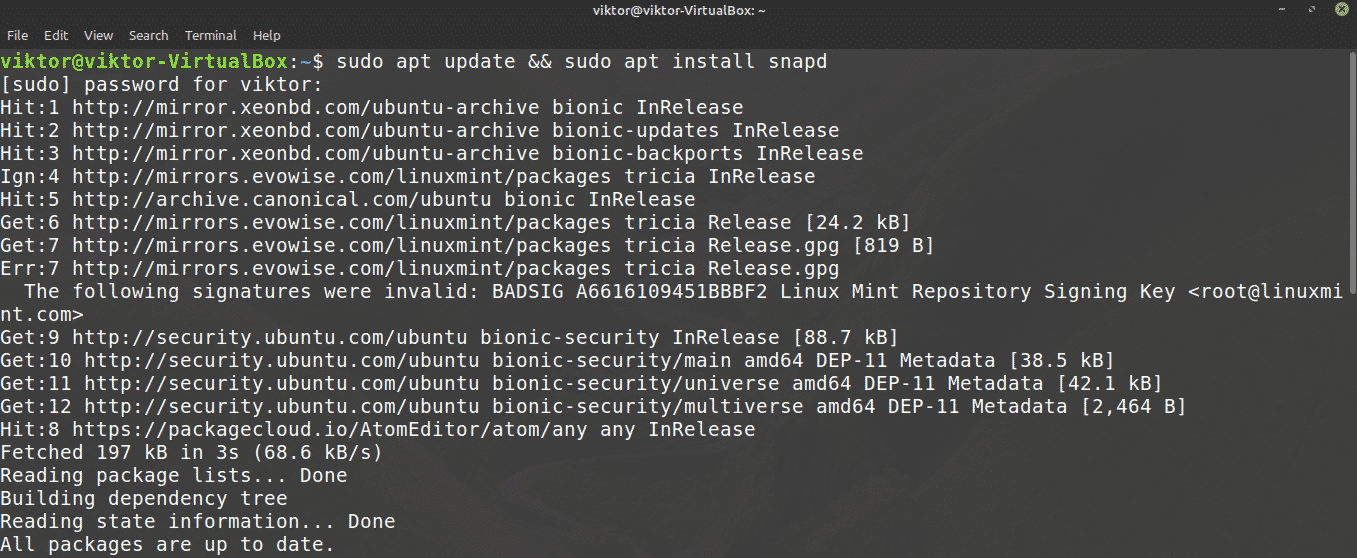
Task: Open the View menu
Action: (98, 35)
